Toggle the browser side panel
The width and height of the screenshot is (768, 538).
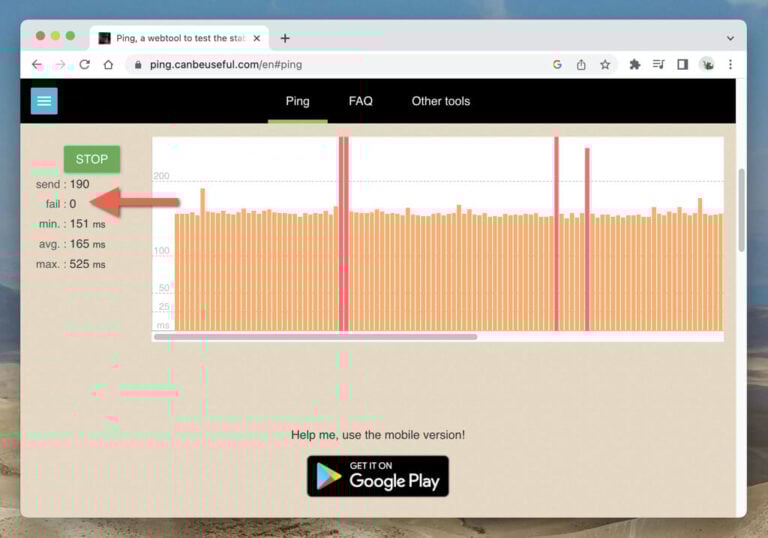pyautogui.click(x=682, y=65)
